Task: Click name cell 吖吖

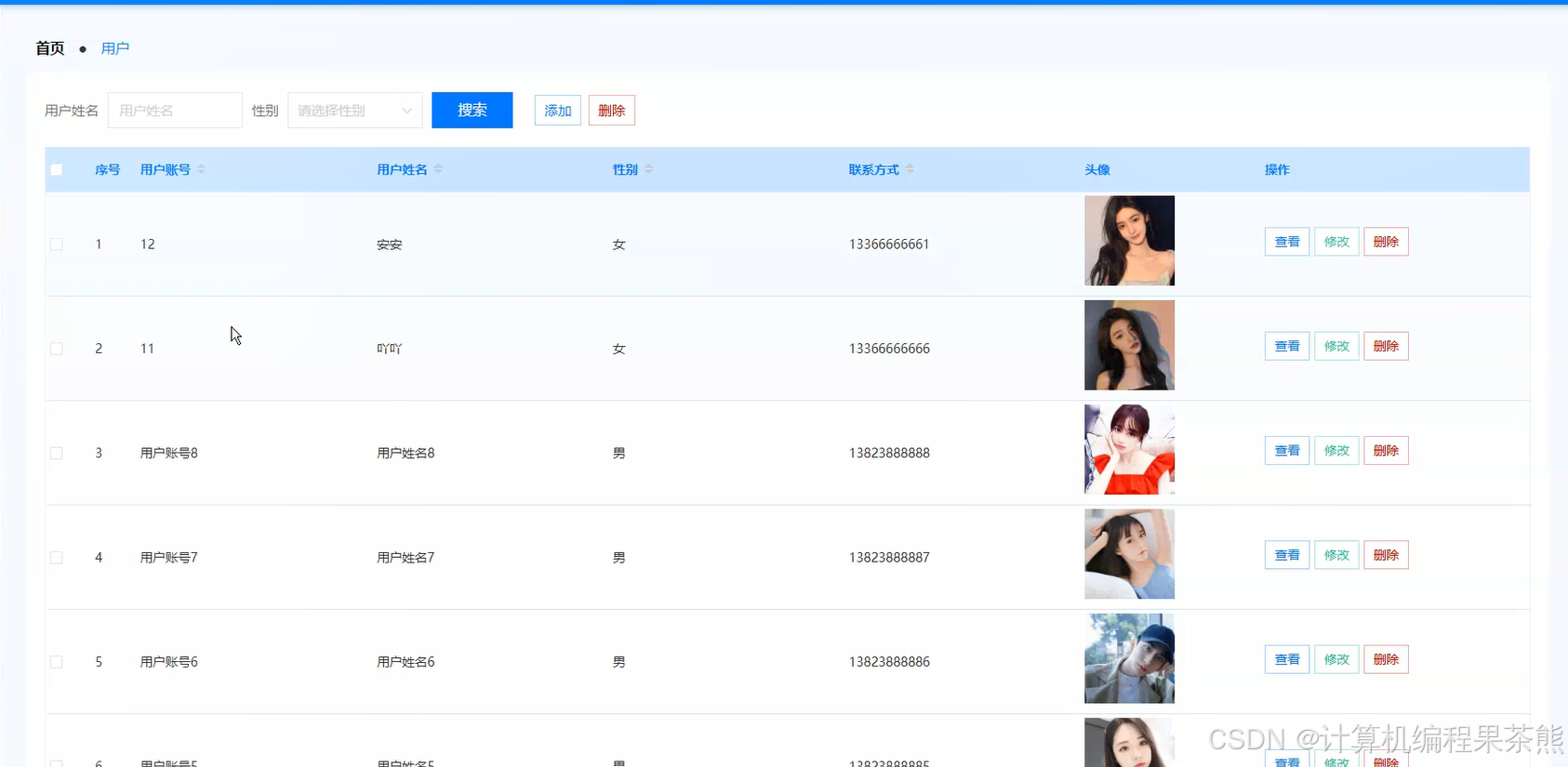Action: tap(390, 349)
